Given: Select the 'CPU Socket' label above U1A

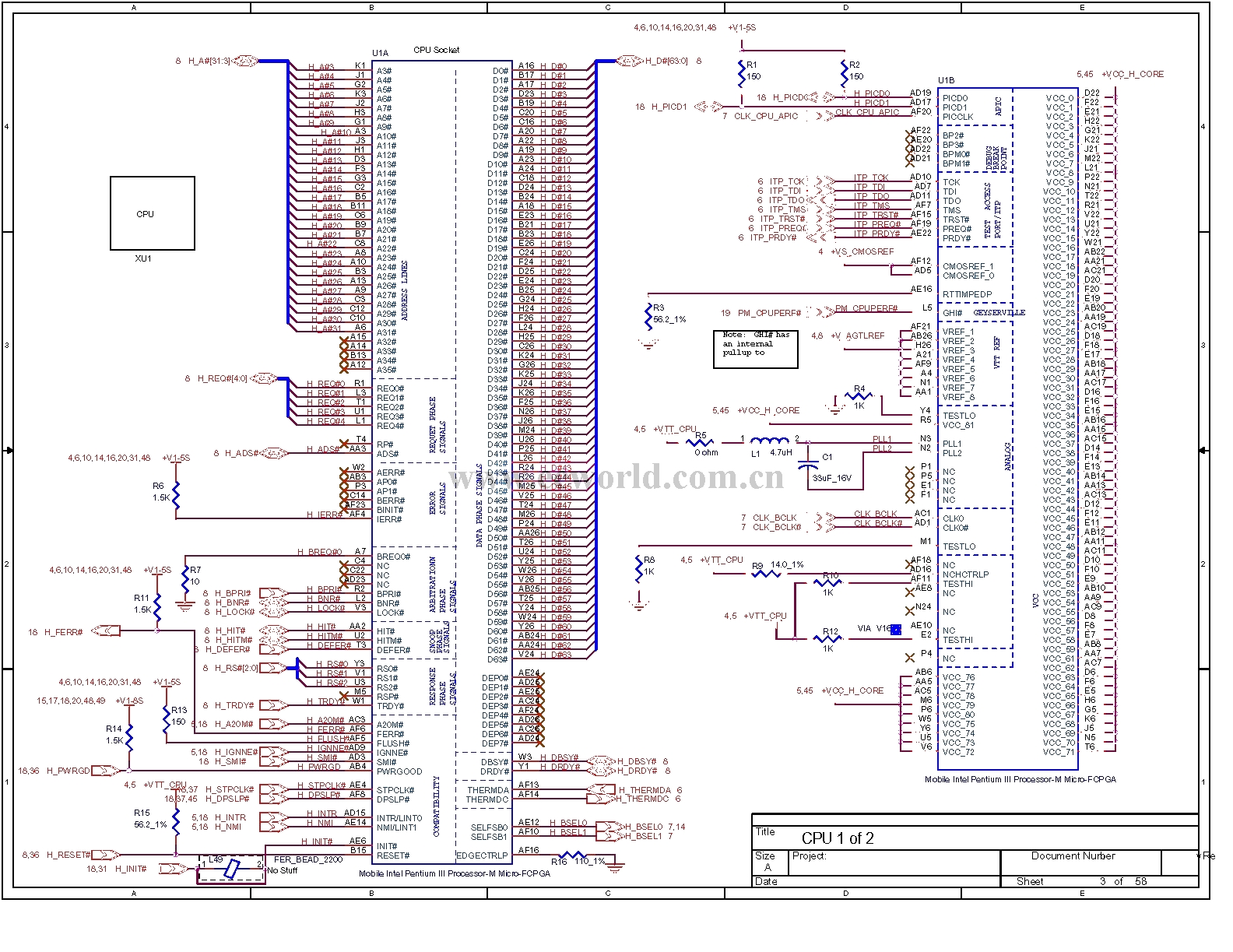Looking at the screenshot, I should [436, 50].
